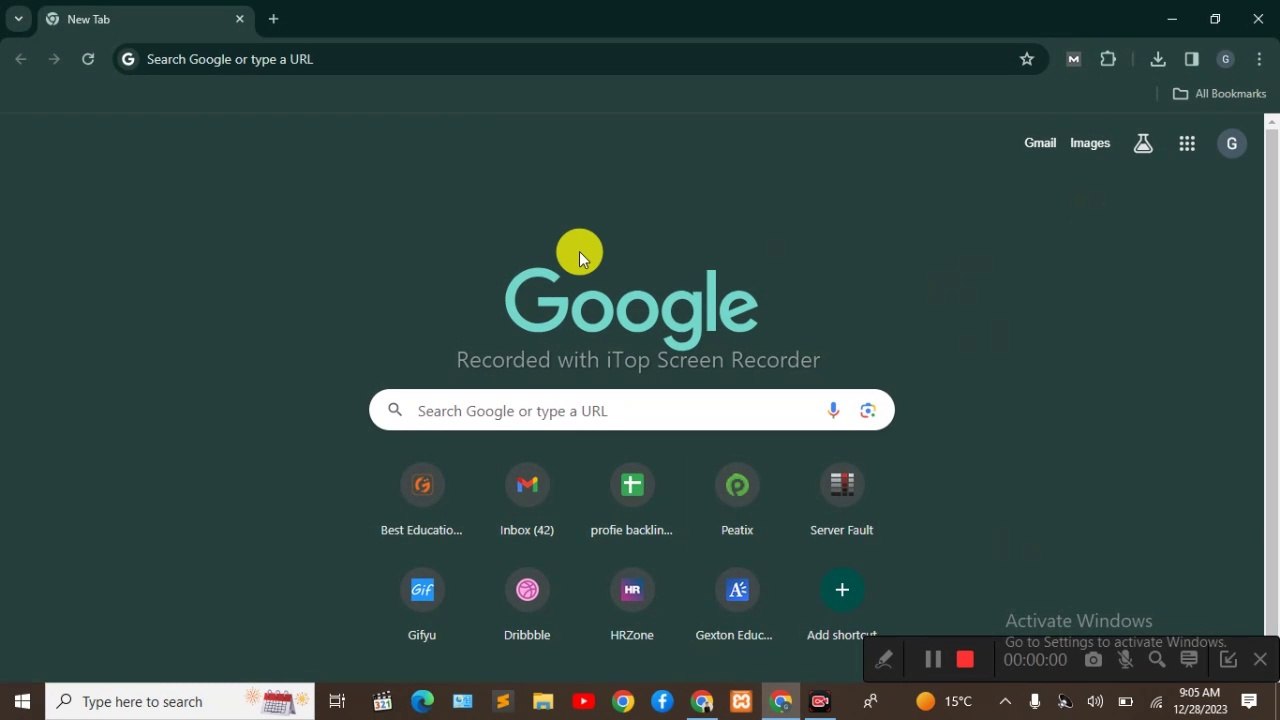Open the All Bookmarks folder
The height and width of the screenshot is (720, 1280).
coord(1219,93)
